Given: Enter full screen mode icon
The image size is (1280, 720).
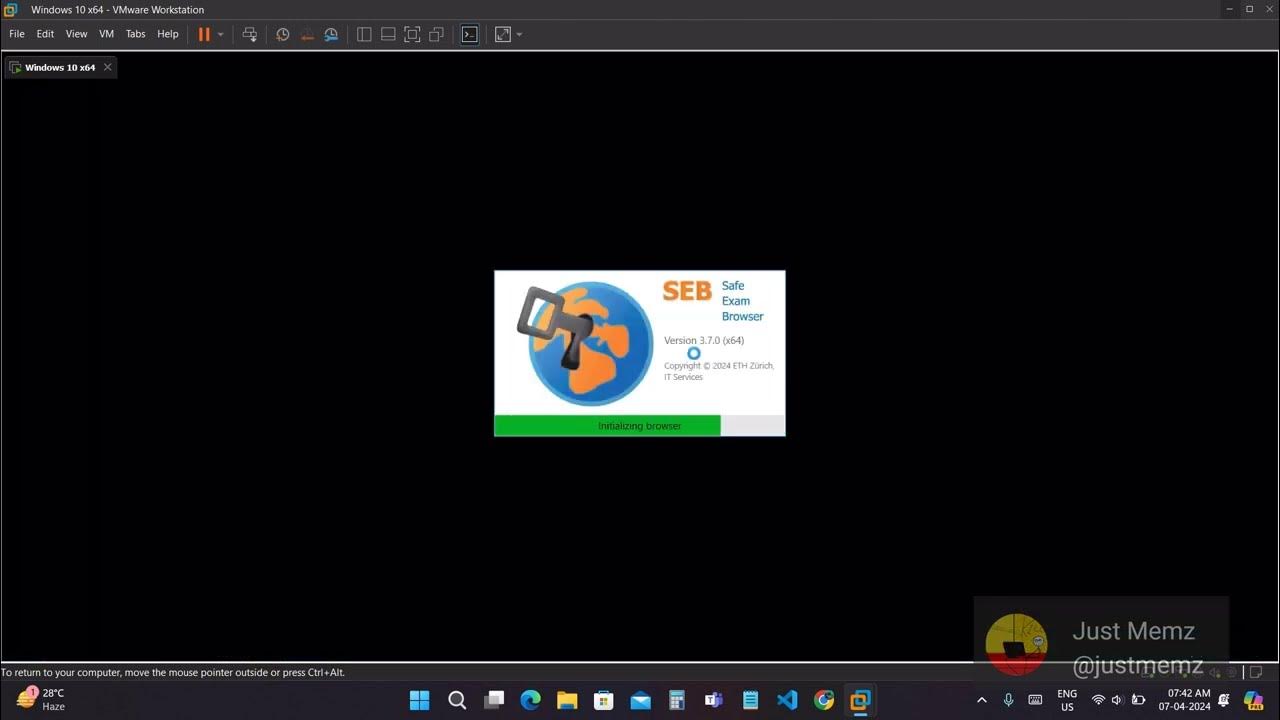Looking at the screenshot, I should (412, 34).
